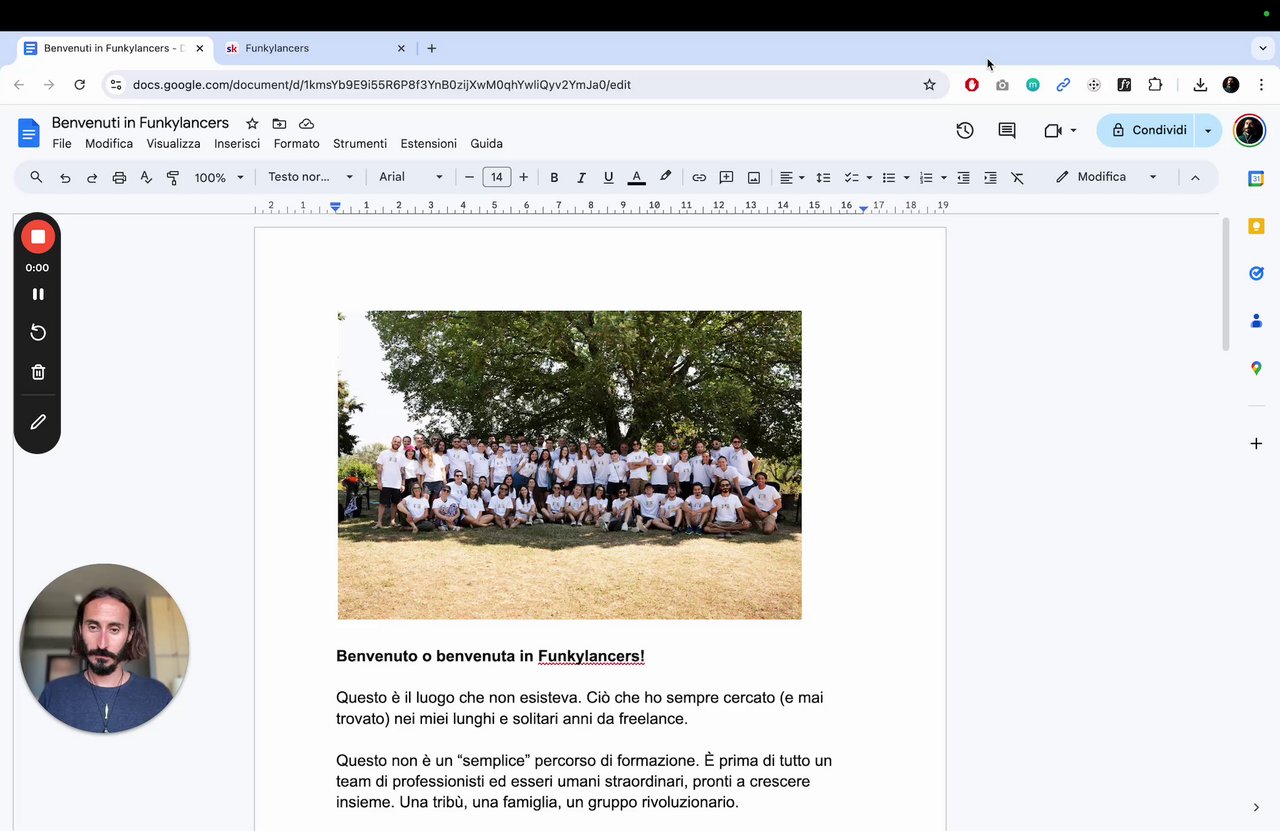Screen dimensions: 1280x831
Task: Hide the side panel with the arrow
Action: coord(1256,807)
